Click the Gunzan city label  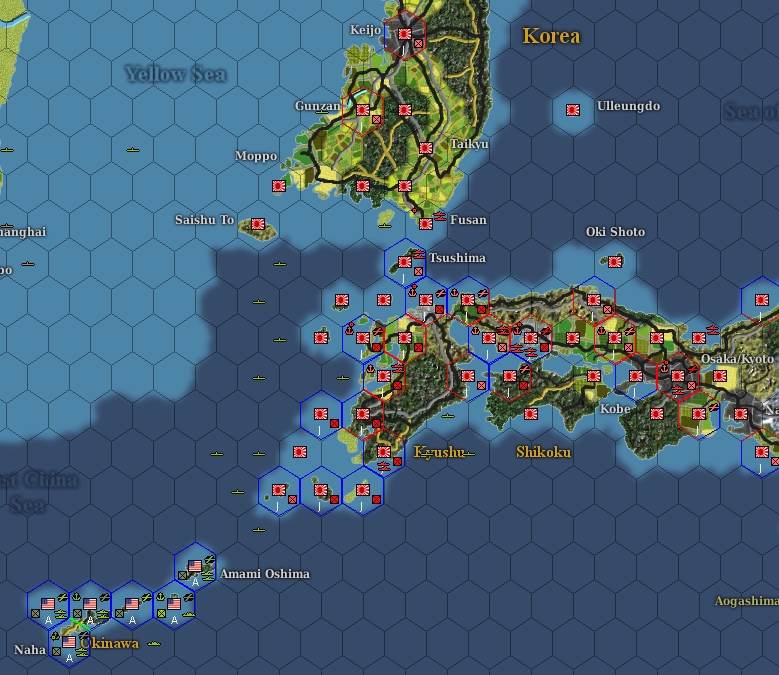(317, 106)
